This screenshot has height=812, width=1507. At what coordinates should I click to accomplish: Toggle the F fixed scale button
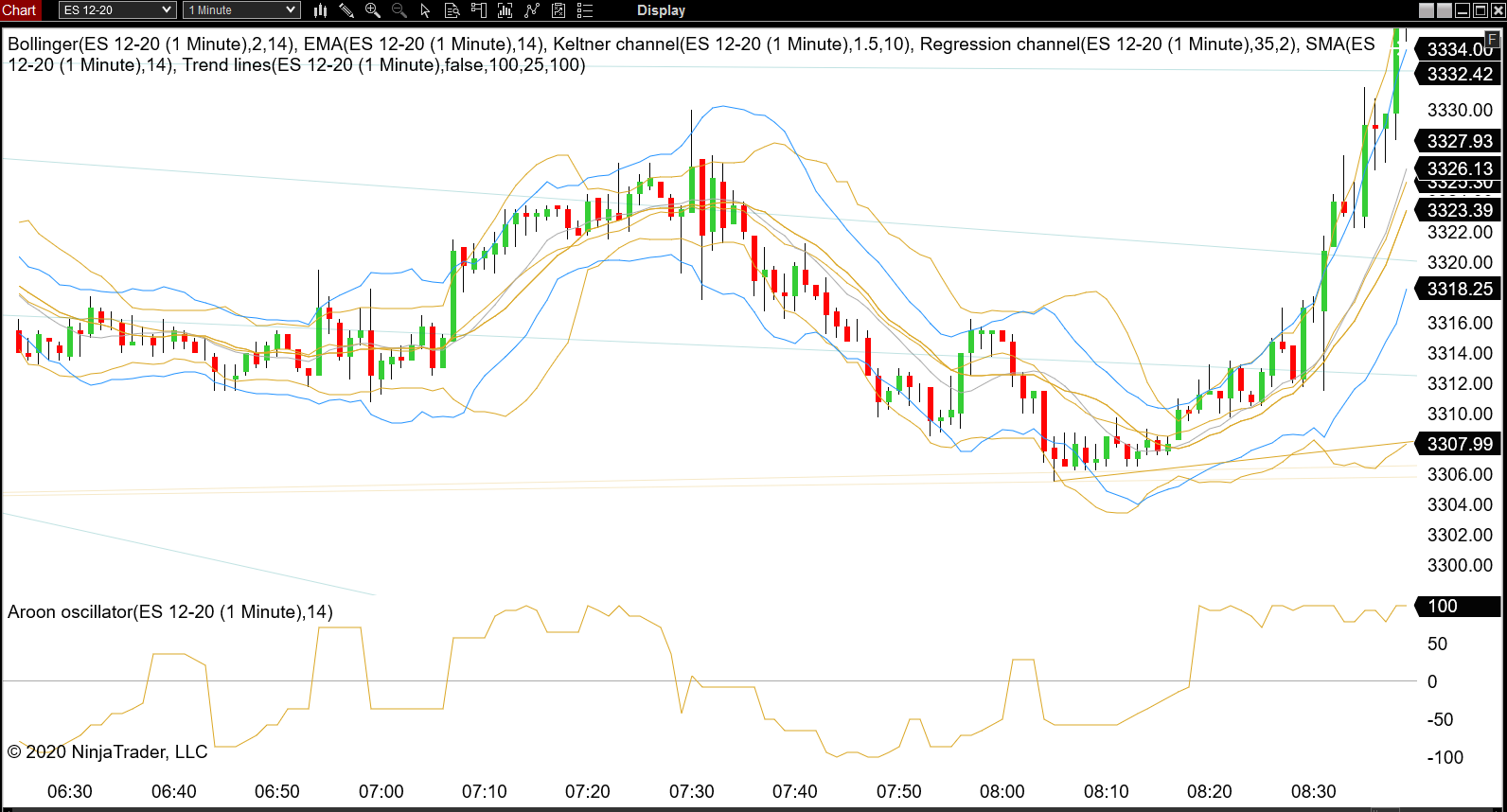(x=1492, y=40)
